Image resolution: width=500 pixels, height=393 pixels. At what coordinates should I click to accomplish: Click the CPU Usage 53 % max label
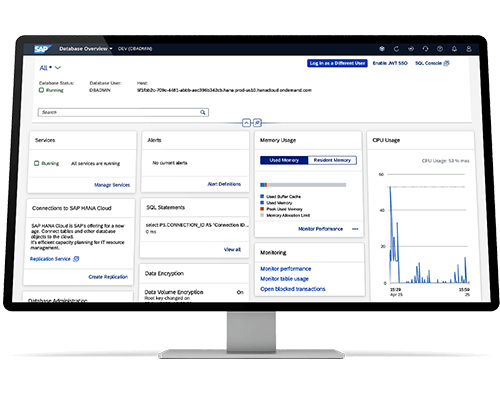point(446,161)
